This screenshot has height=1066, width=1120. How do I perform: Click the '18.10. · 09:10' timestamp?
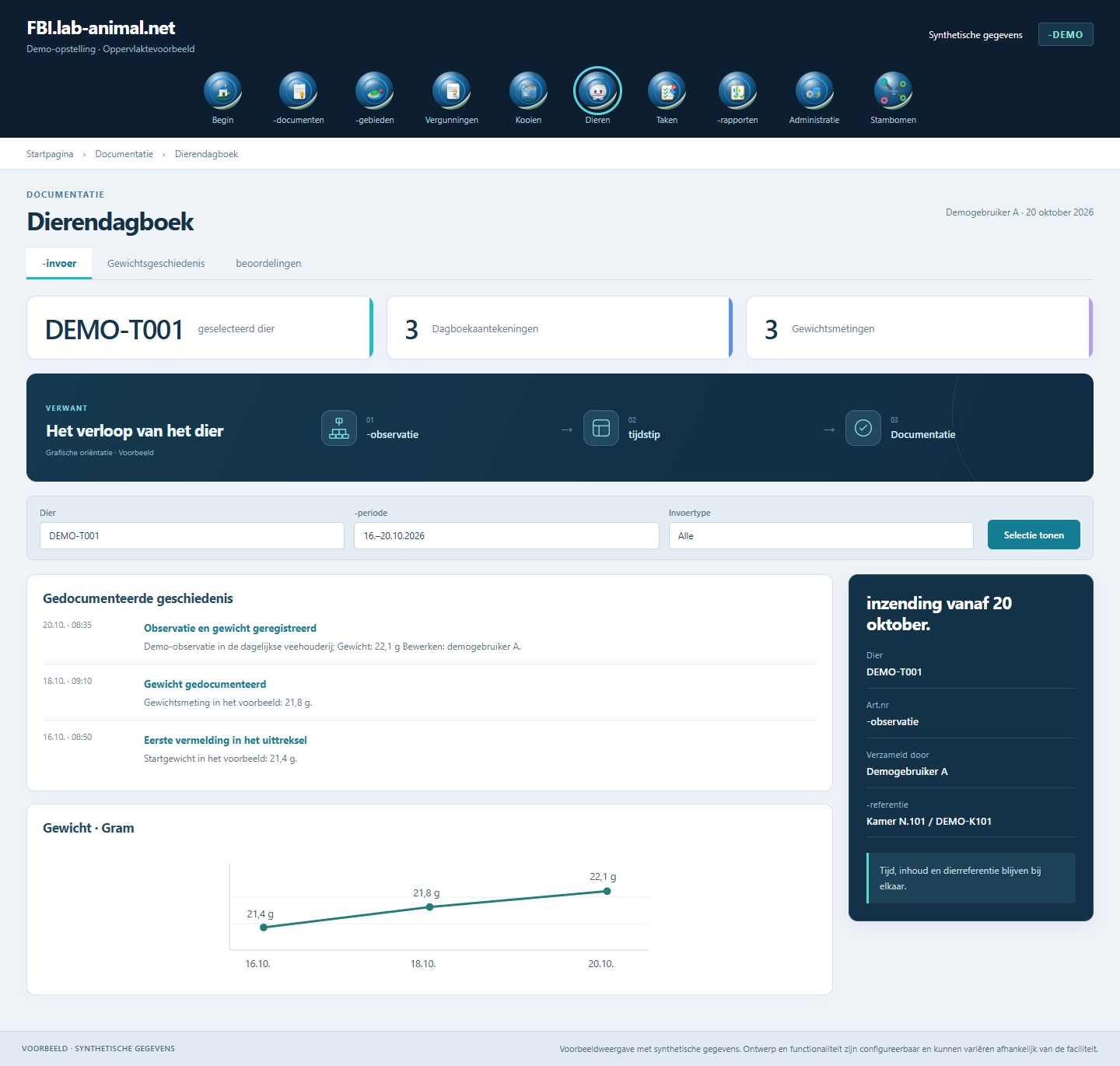tap(67, 681)
